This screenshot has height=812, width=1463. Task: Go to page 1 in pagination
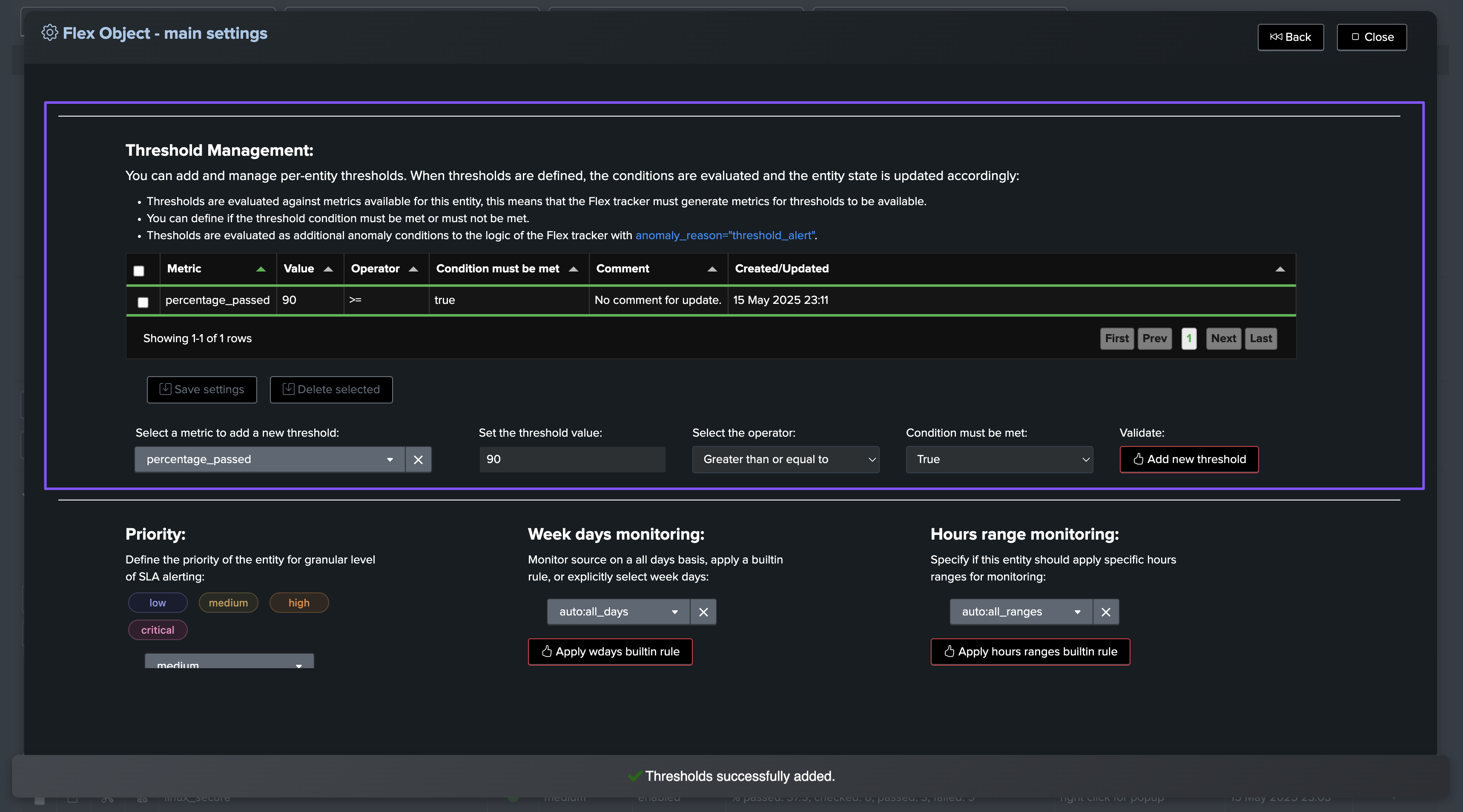tap(1189, 338)
